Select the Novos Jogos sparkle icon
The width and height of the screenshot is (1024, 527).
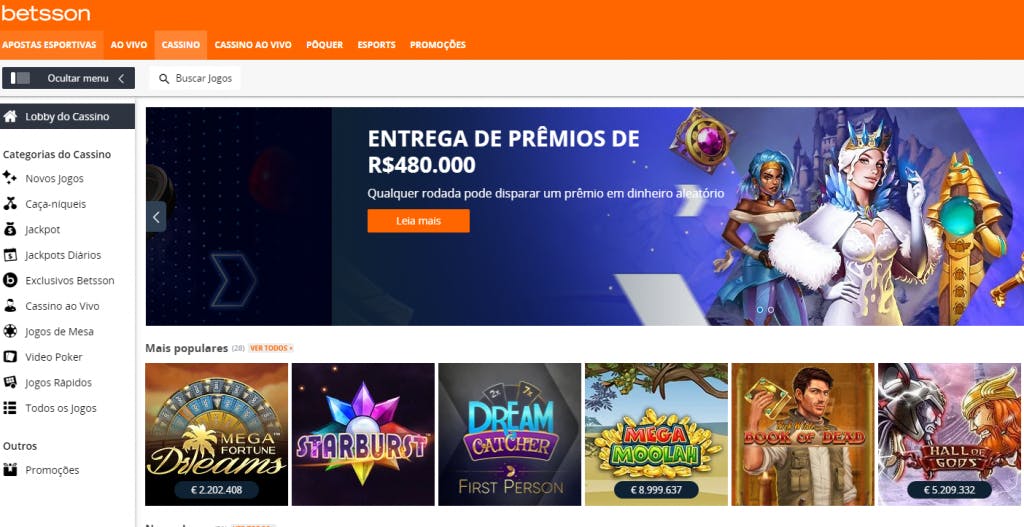click(10, 178)
